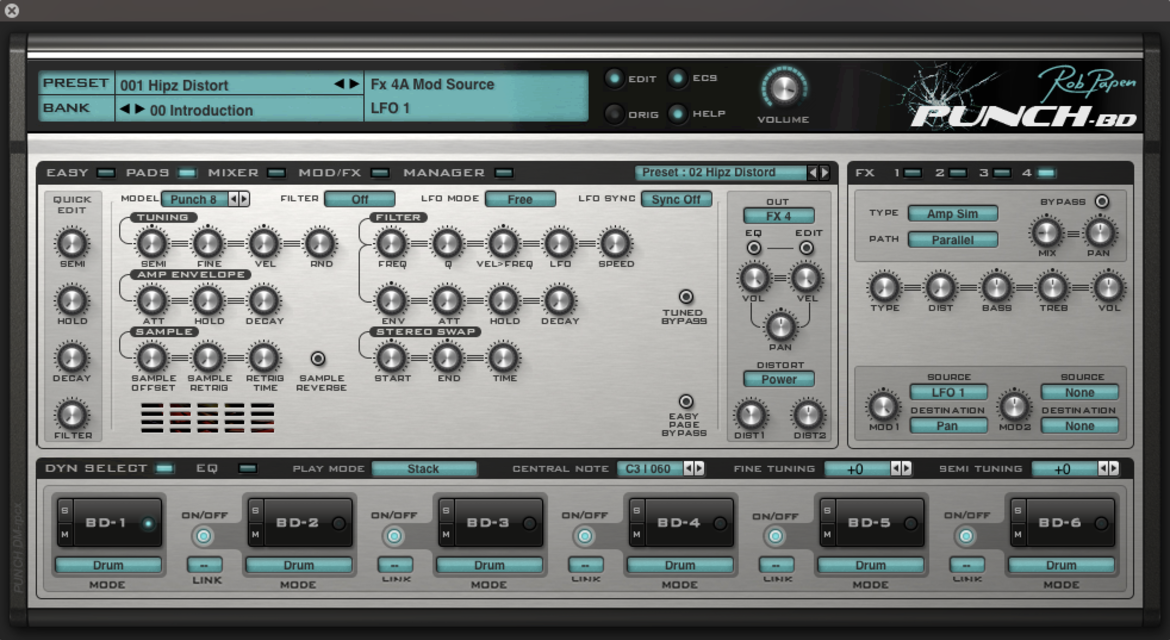Open PLAY MODE dropdown showing Stack
The height and width of the screenshot is (640, 1170).
pos(424,468)
